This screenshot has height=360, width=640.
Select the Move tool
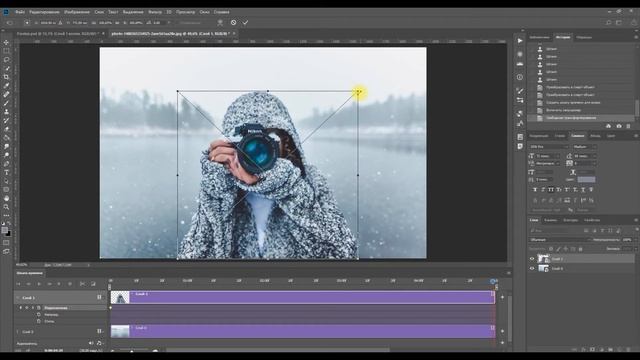point(6,42)
